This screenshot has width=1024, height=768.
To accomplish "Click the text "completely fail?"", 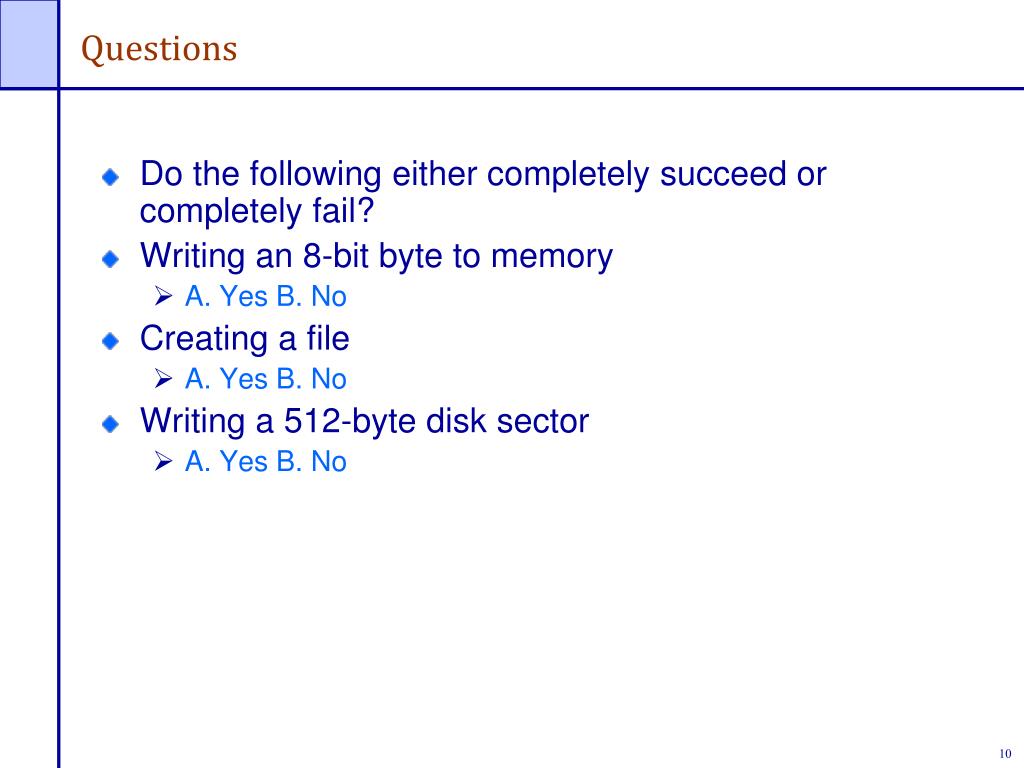I will 257,212.
